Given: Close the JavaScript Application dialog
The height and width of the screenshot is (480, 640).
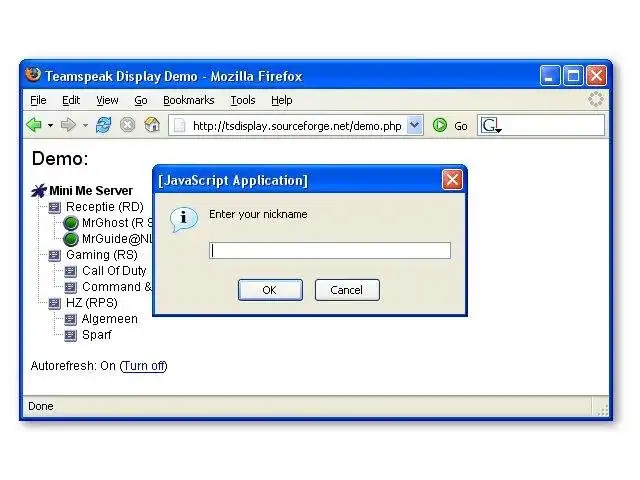Looking at the screenshot, I should pos(452,180).
